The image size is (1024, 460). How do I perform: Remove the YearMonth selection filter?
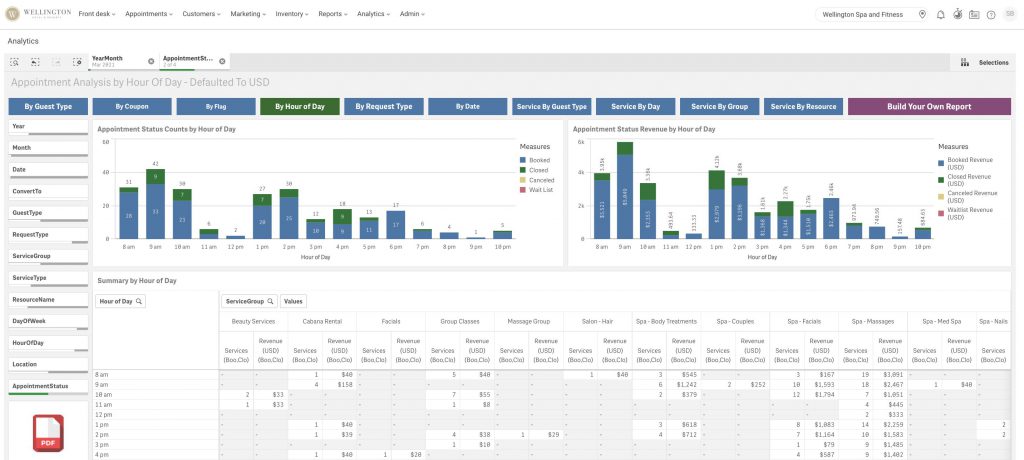coord(151,62)
